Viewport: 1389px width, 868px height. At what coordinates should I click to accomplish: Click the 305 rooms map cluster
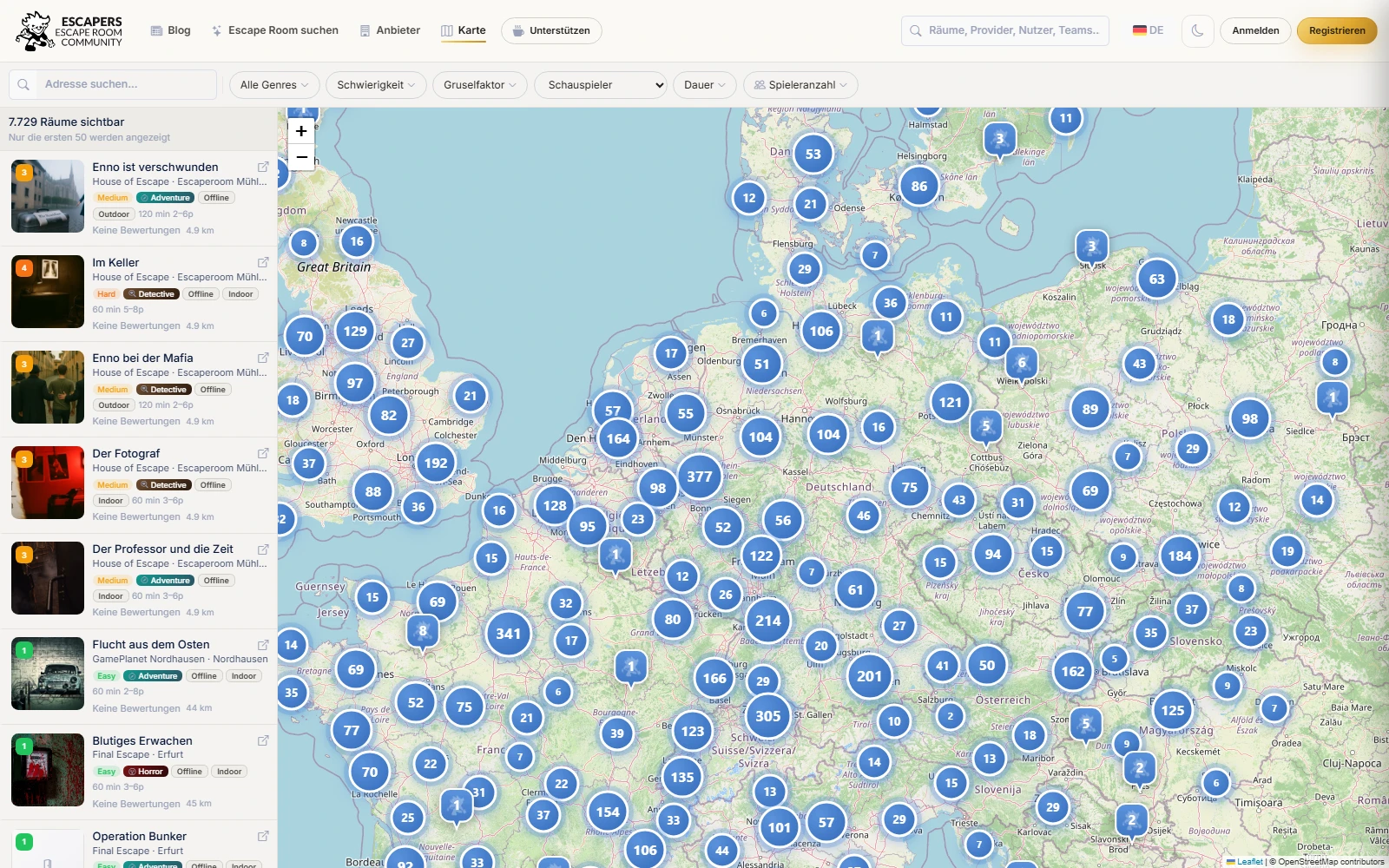pyautogui.click(x=768, y=716)
